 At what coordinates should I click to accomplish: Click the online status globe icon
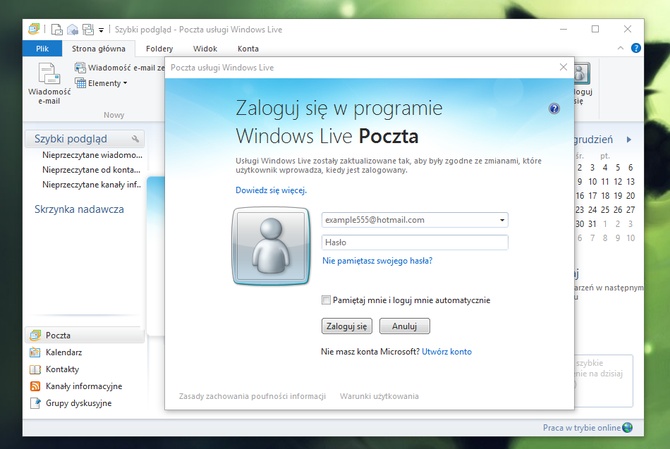pos(627,427)
